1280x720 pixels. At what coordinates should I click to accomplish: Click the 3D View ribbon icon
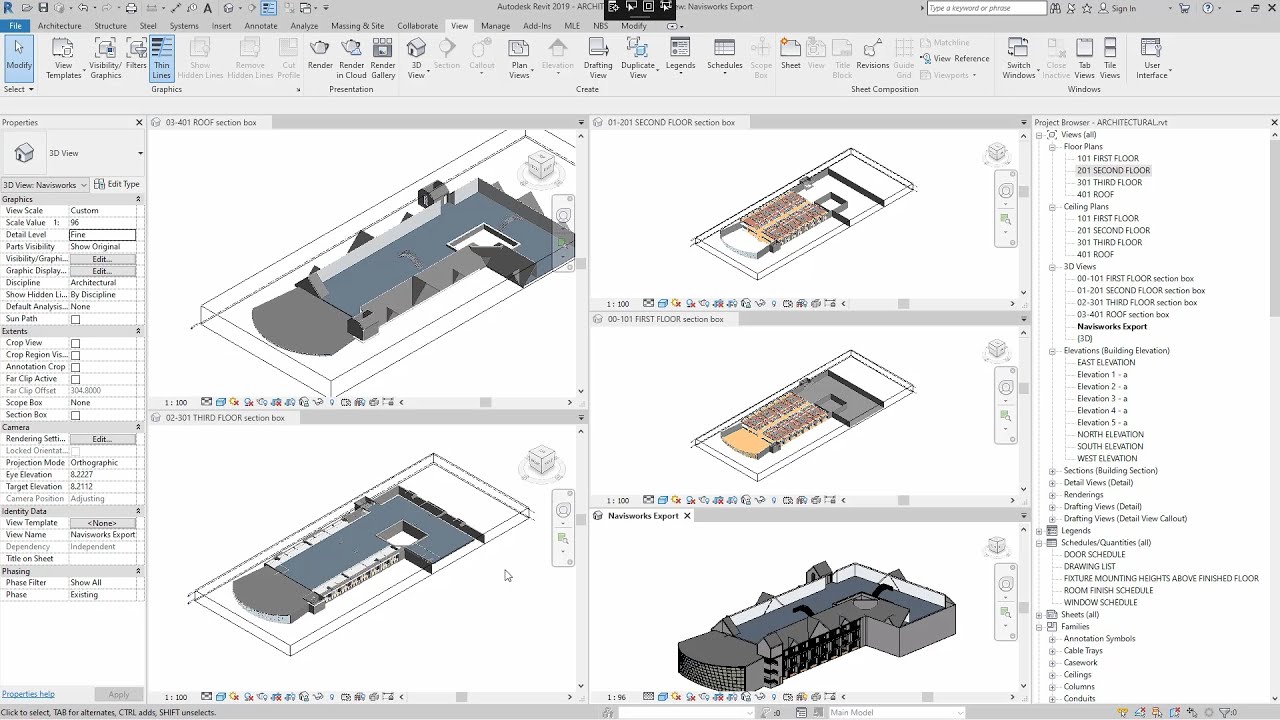click(416, 58)
